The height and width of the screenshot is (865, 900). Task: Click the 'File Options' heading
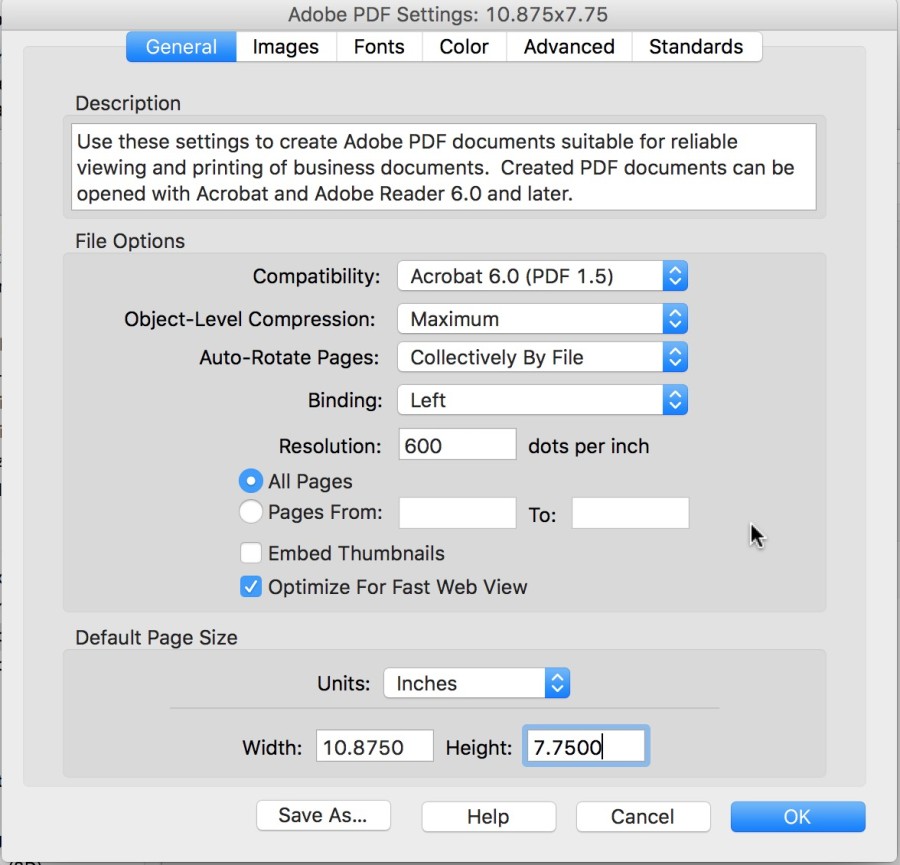pos(130,241)
